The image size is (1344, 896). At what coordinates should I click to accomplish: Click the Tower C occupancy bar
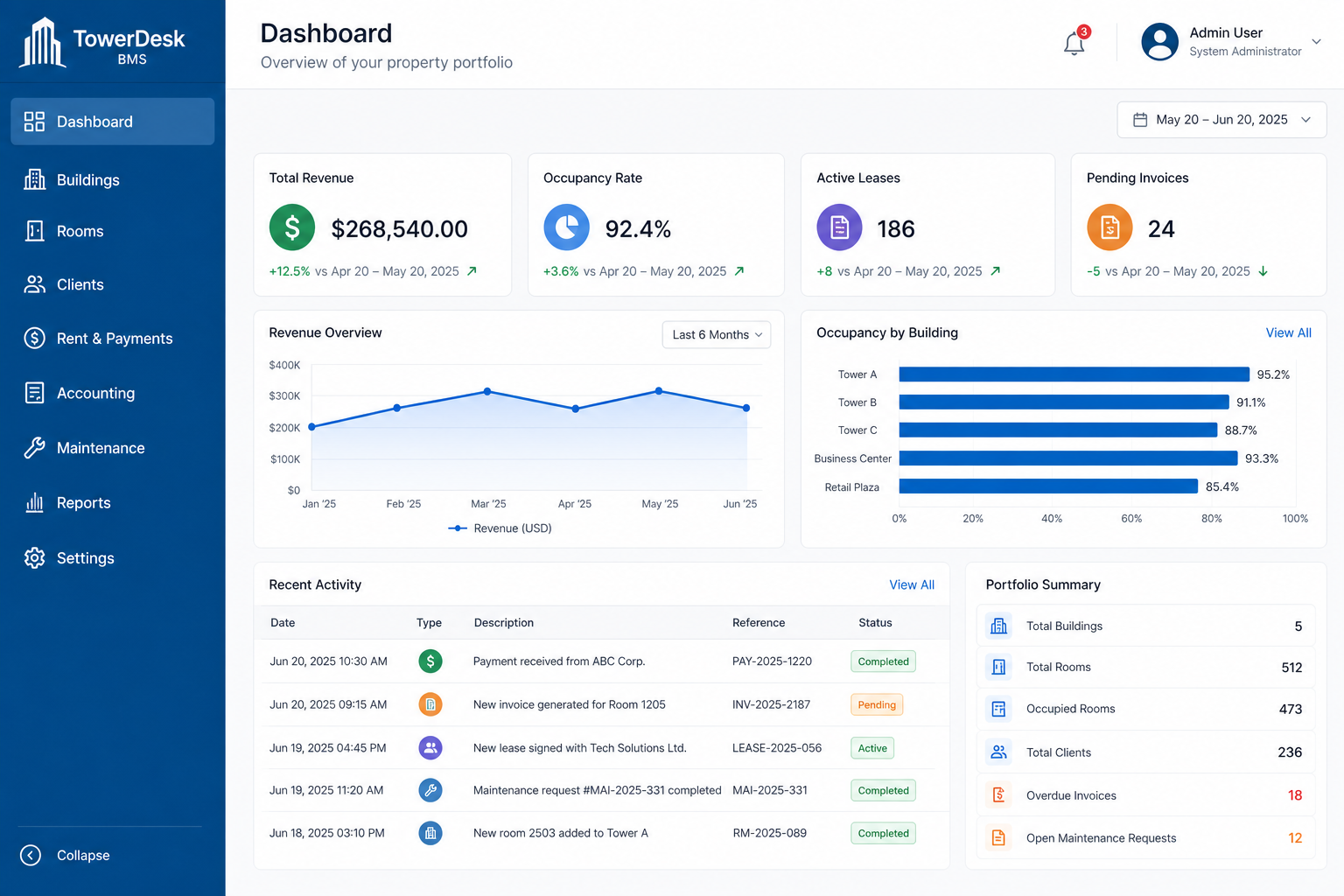pos(1058,430)
